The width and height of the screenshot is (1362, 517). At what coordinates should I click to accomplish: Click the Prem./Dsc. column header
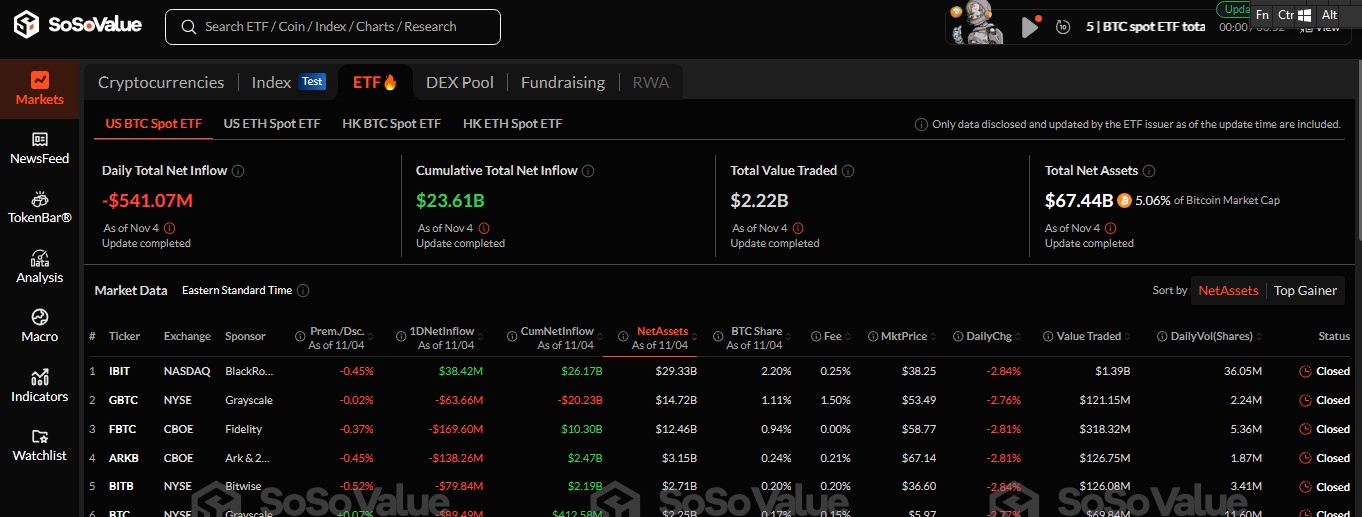(x=334, y=337)
